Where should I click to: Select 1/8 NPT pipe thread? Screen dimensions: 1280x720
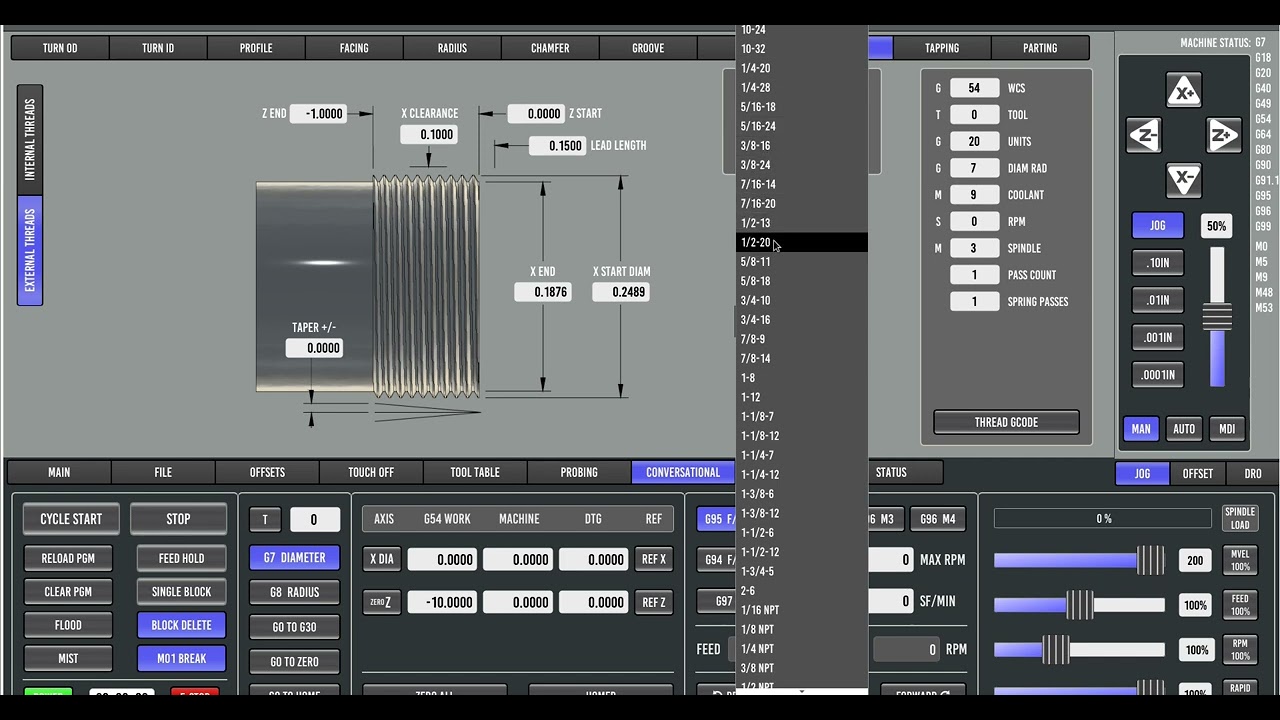802,629
